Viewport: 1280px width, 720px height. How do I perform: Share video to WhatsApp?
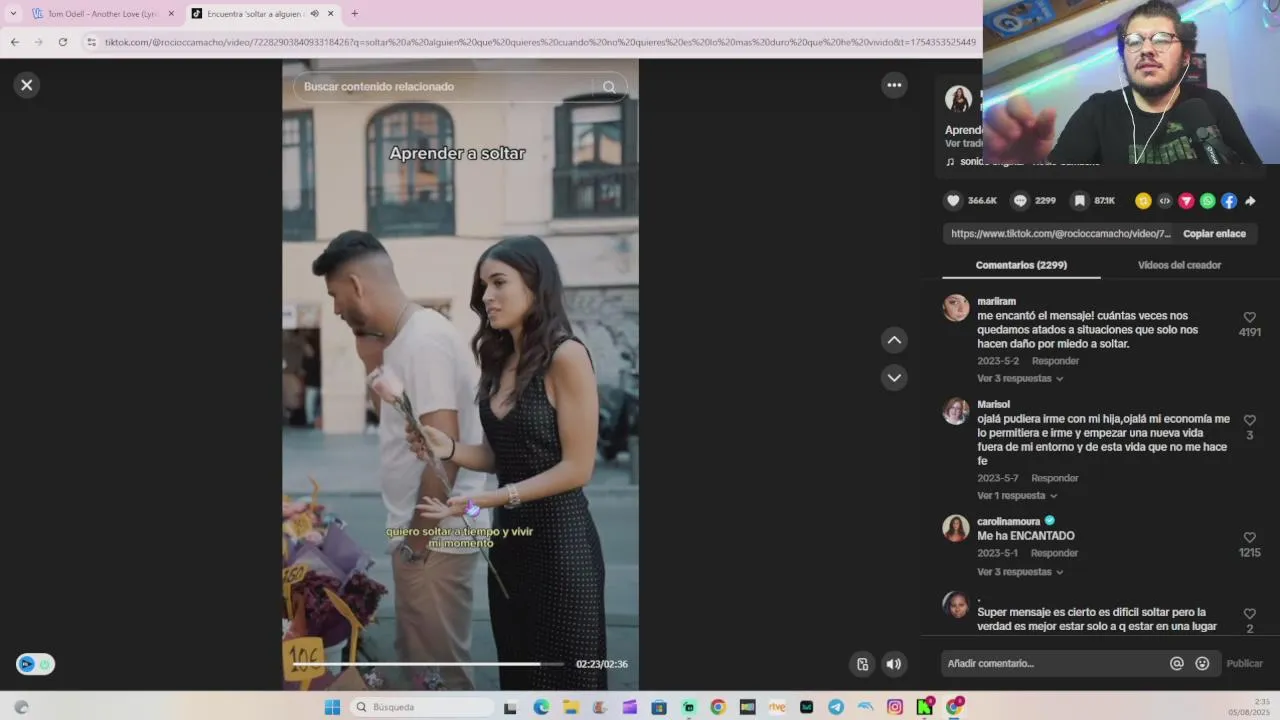click(1207, 201)
